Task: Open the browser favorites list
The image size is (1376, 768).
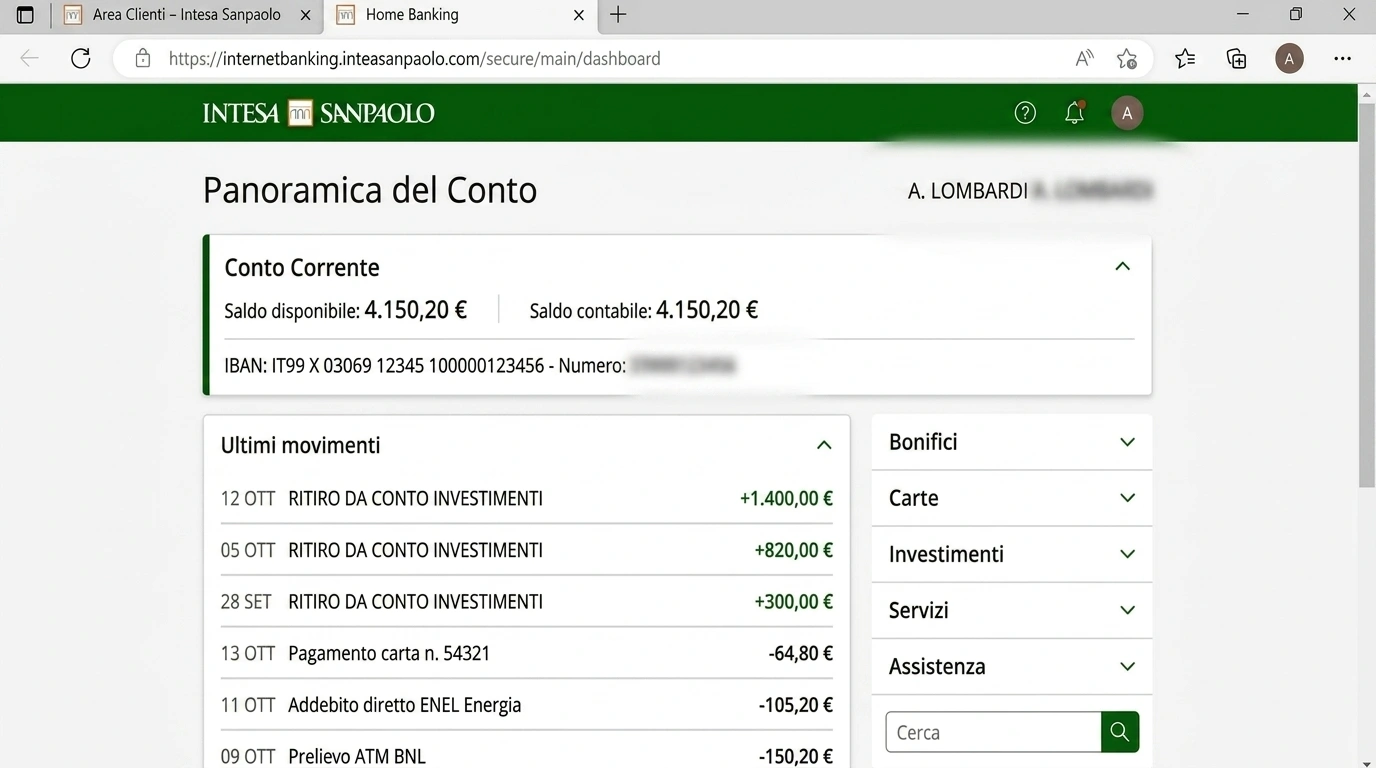Action: tap(1185, 58)
